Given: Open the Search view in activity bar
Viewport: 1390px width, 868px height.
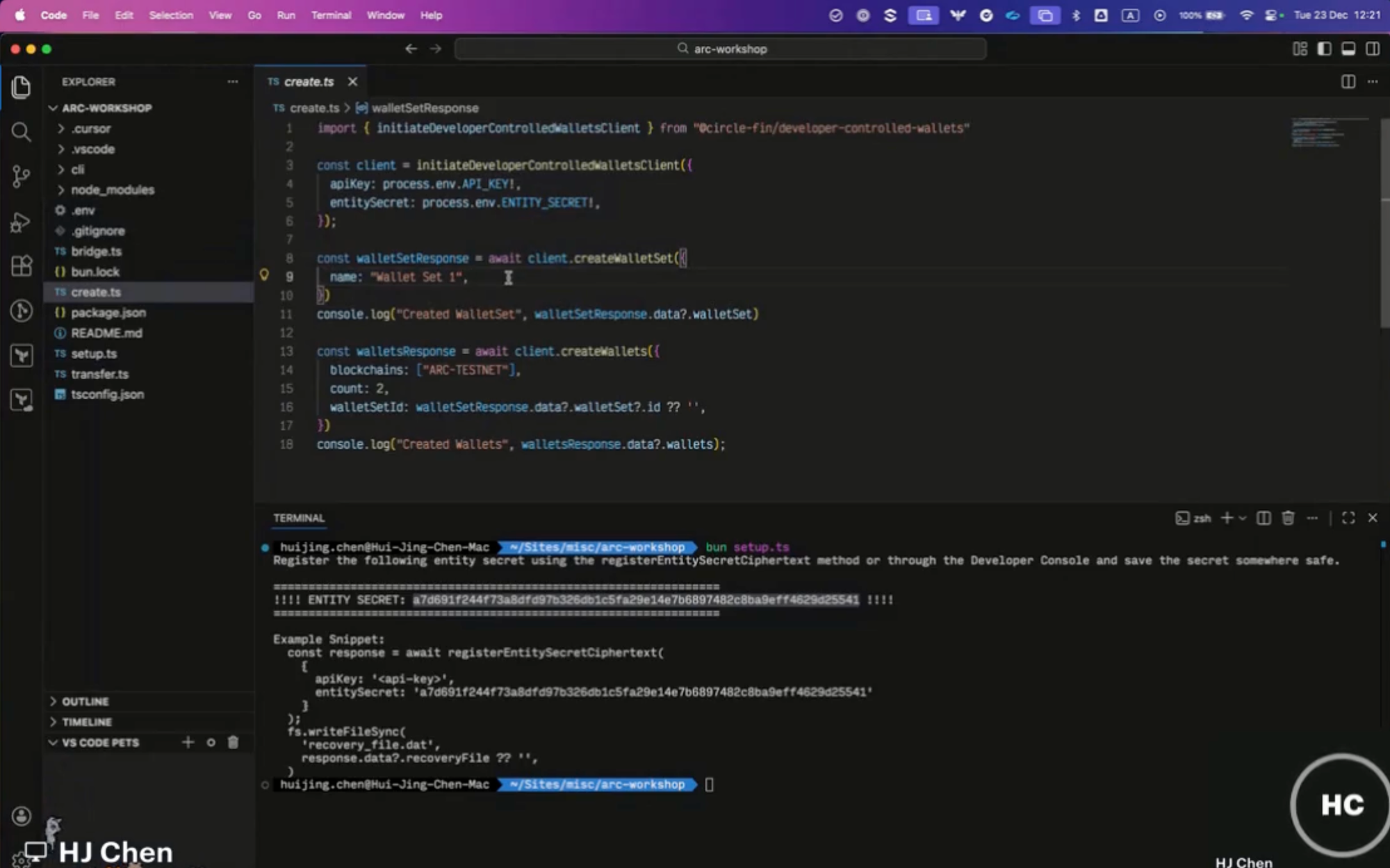Looking at the screenshot, I should click(x=21, y=132).
